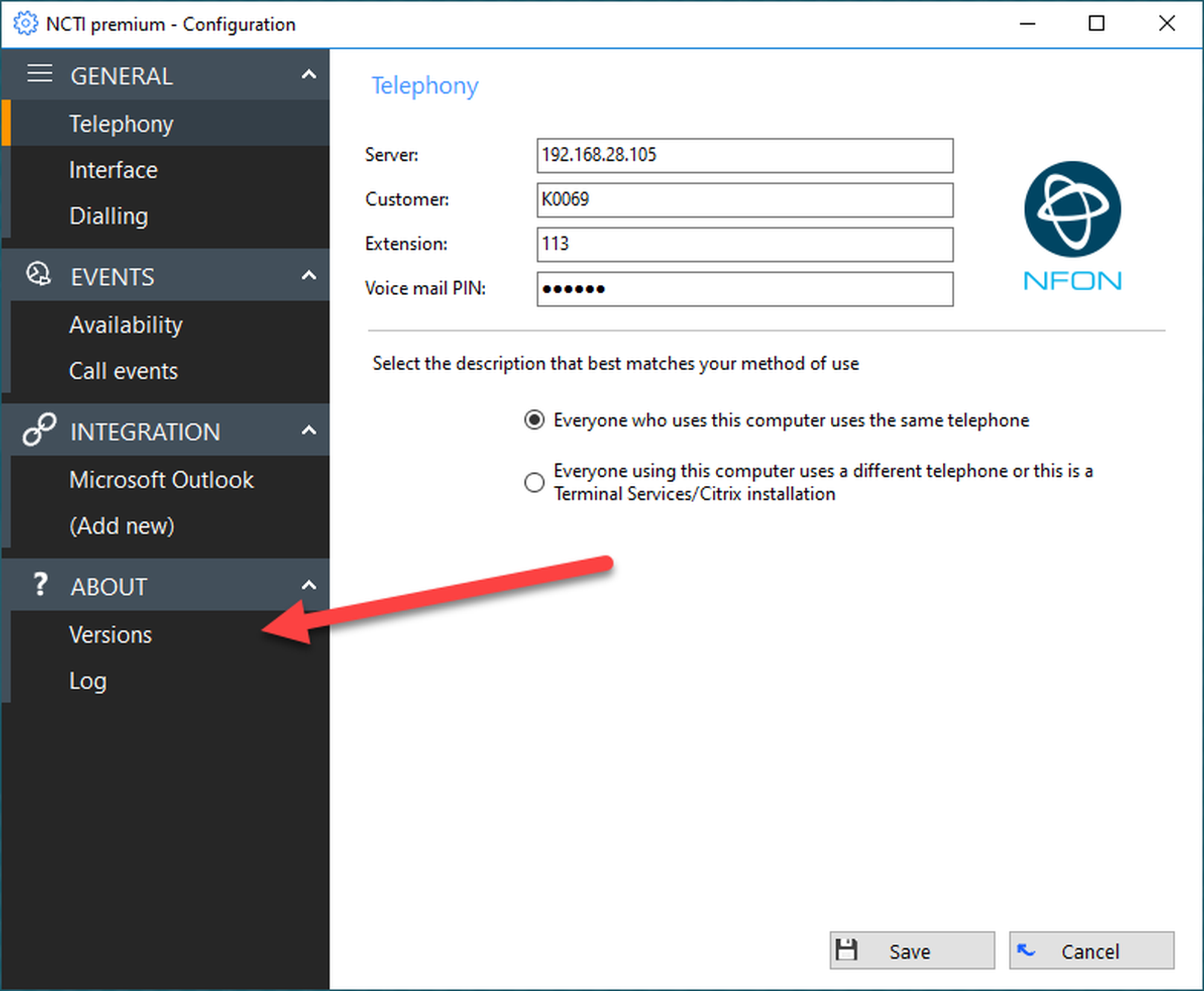Go to the Dialling settings
This screenshot has height=991, width=1204.
(109, 216)
